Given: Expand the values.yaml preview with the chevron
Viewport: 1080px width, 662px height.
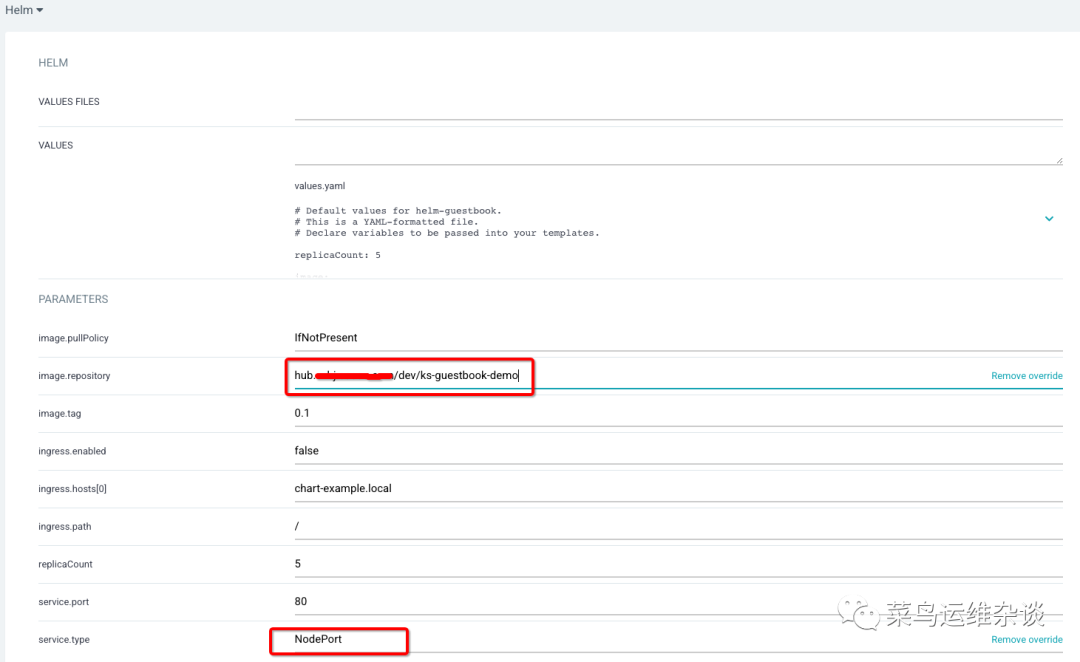Looking at the screenshot, I should [1049, 218].
